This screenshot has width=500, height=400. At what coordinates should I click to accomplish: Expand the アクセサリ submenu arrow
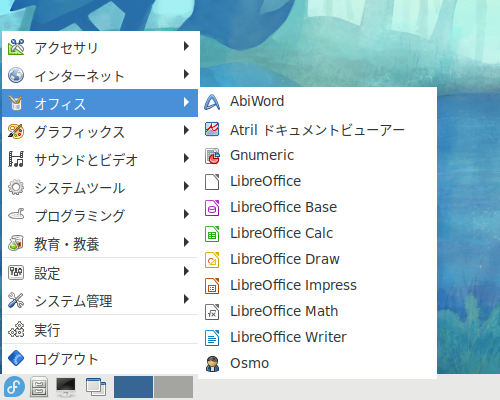186,46
